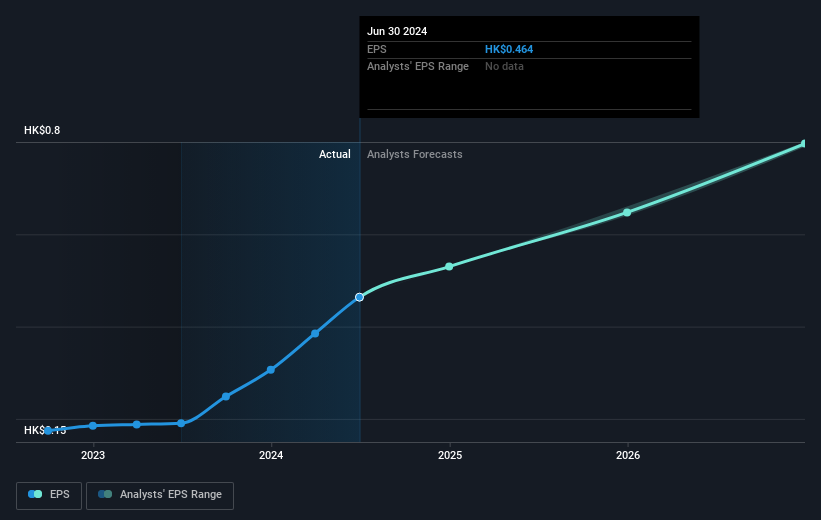Click the 2026 forecast EPS data point

click(627, 212)
